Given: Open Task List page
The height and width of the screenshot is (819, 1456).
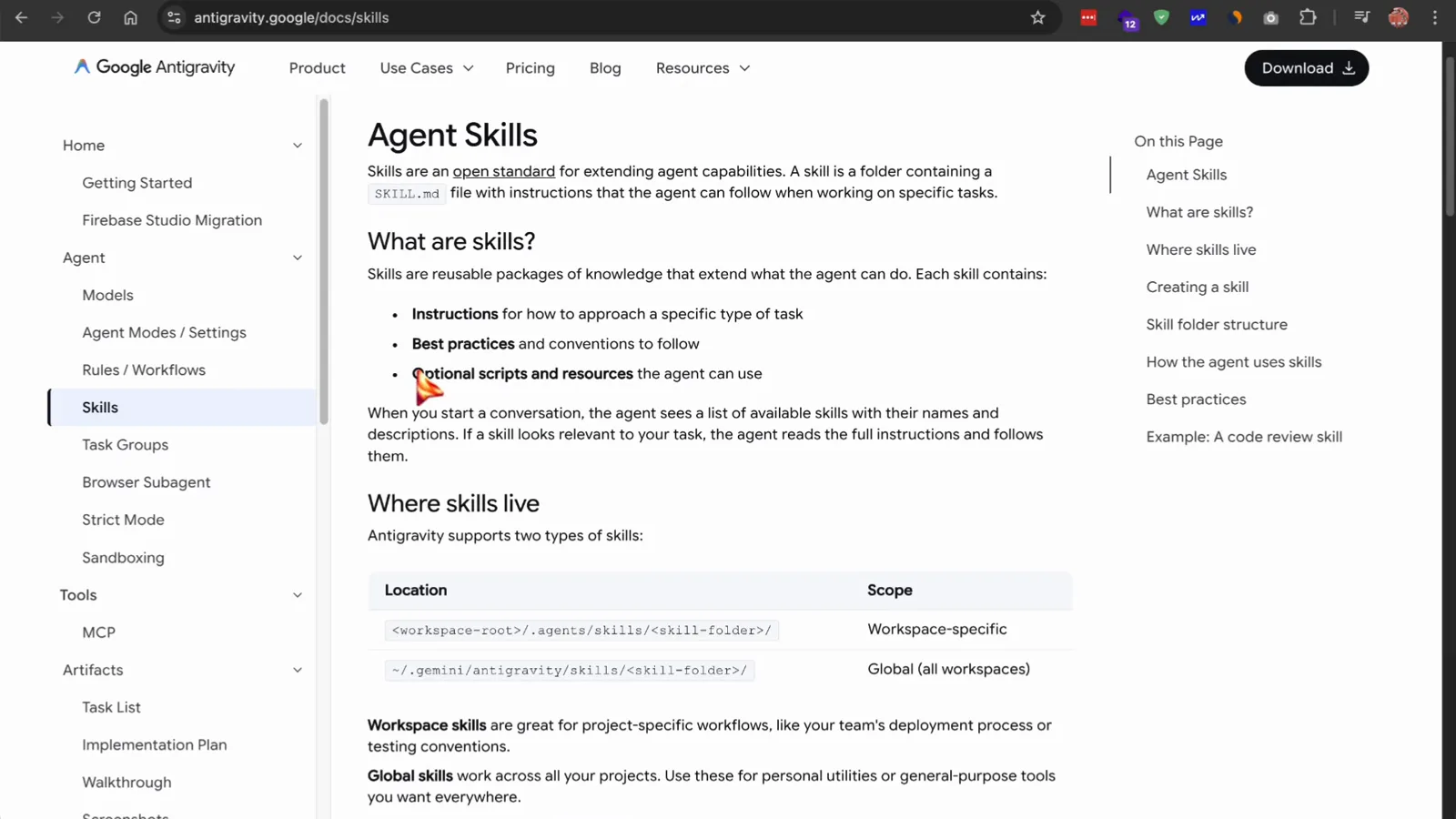Looking at the screenshot, I should point(111,707).
